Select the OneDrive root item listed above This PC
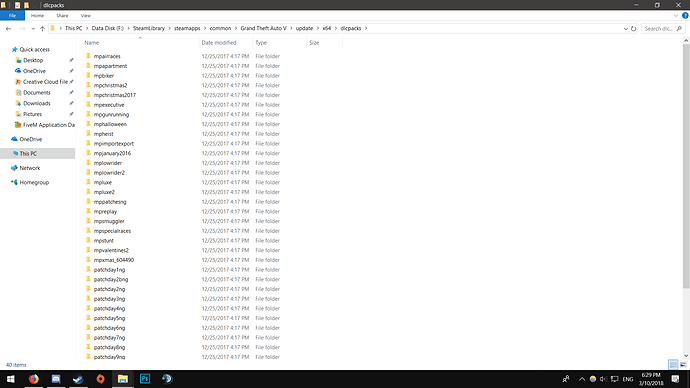 (x=30, y=139)
